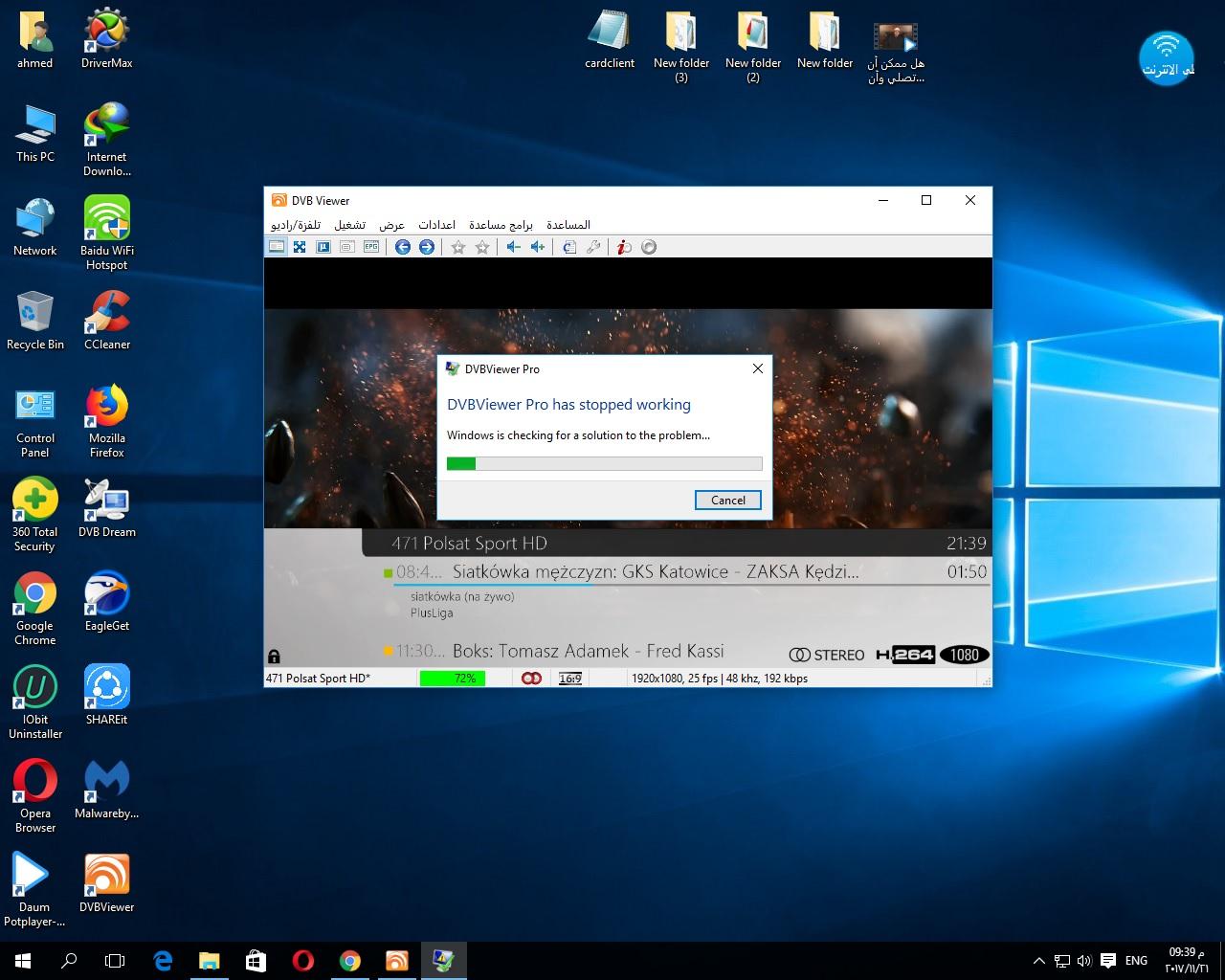Screen dimensions: 1225x980
Task: Open the برامج مساعدة menu
Action: point(501,225)
